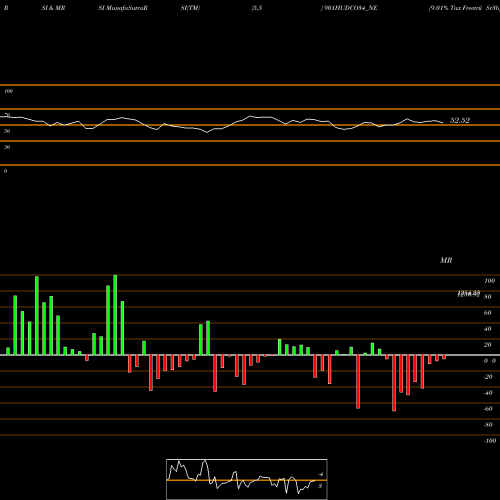500x500 pixels.
Task: Click the -40 label on MR axis
Action: click(488, 393)
